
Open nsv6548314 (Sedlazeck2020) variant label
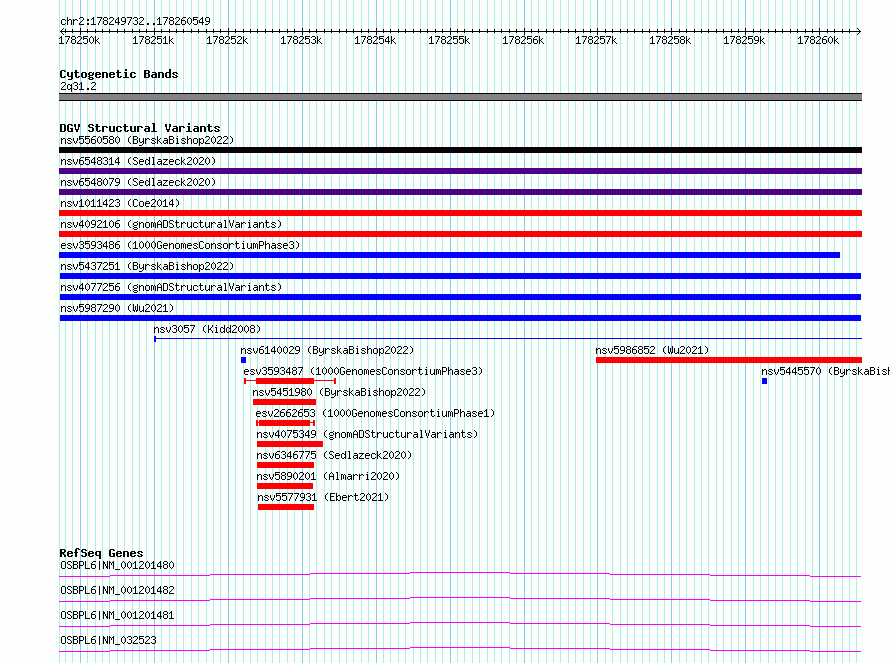click(x=138, y=161)
